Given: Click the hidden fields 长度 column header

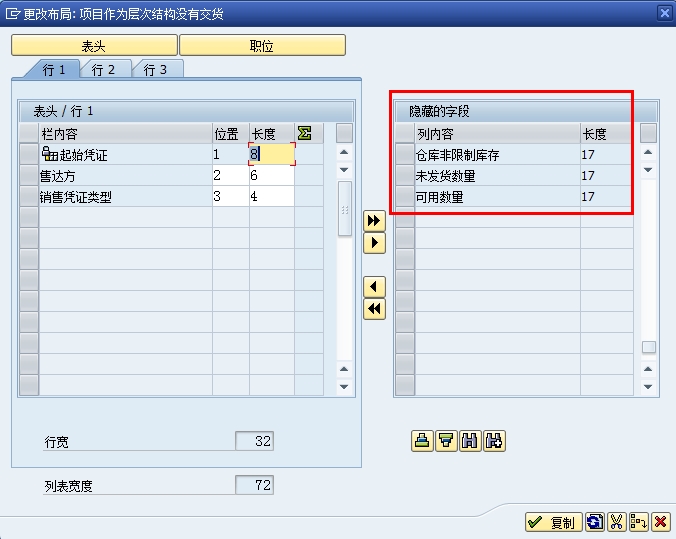Looking at the screenshot, I should pyautogui.click(x=607, y=133).
